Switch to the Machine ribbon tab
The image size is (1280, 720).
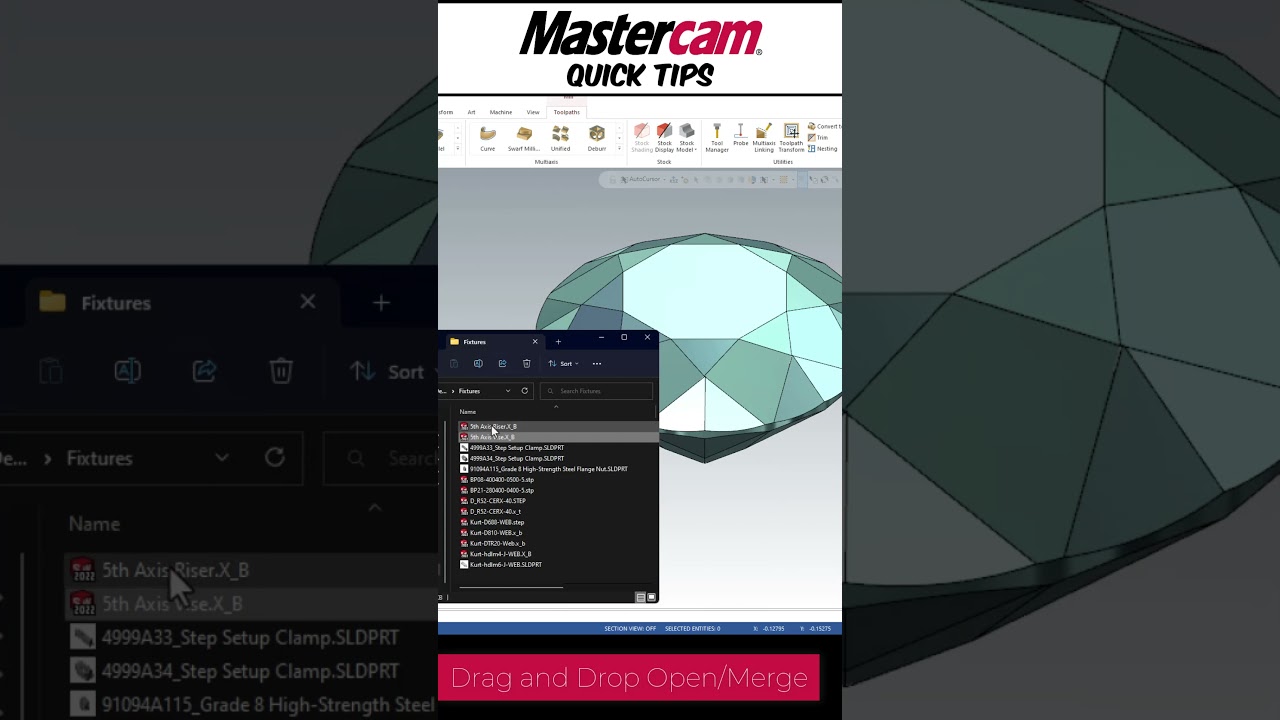501,112
